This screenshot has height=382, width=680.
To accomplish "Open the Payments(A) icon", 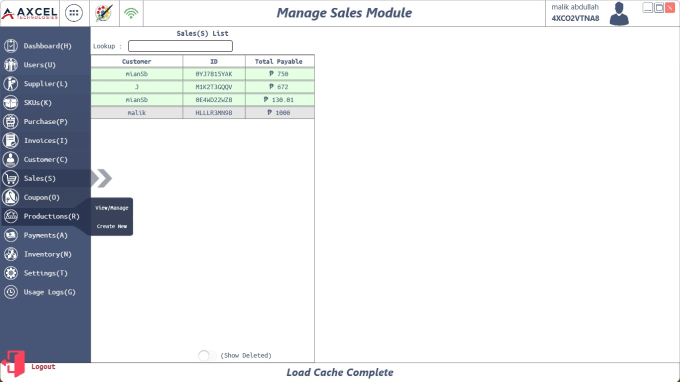I will (x=11, y=235).
